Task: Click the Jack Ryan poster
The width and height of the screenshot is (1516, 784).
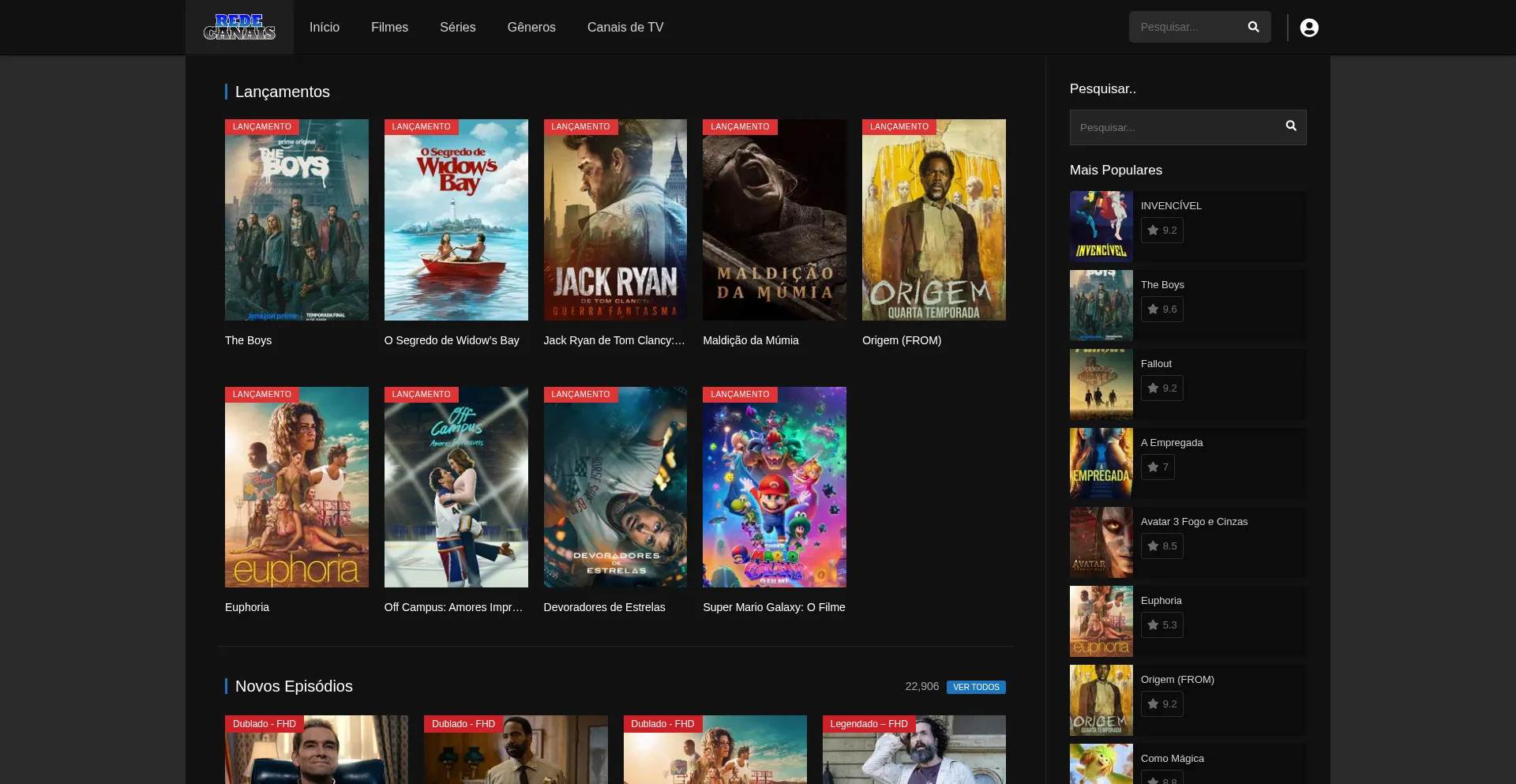Action: 615,219
